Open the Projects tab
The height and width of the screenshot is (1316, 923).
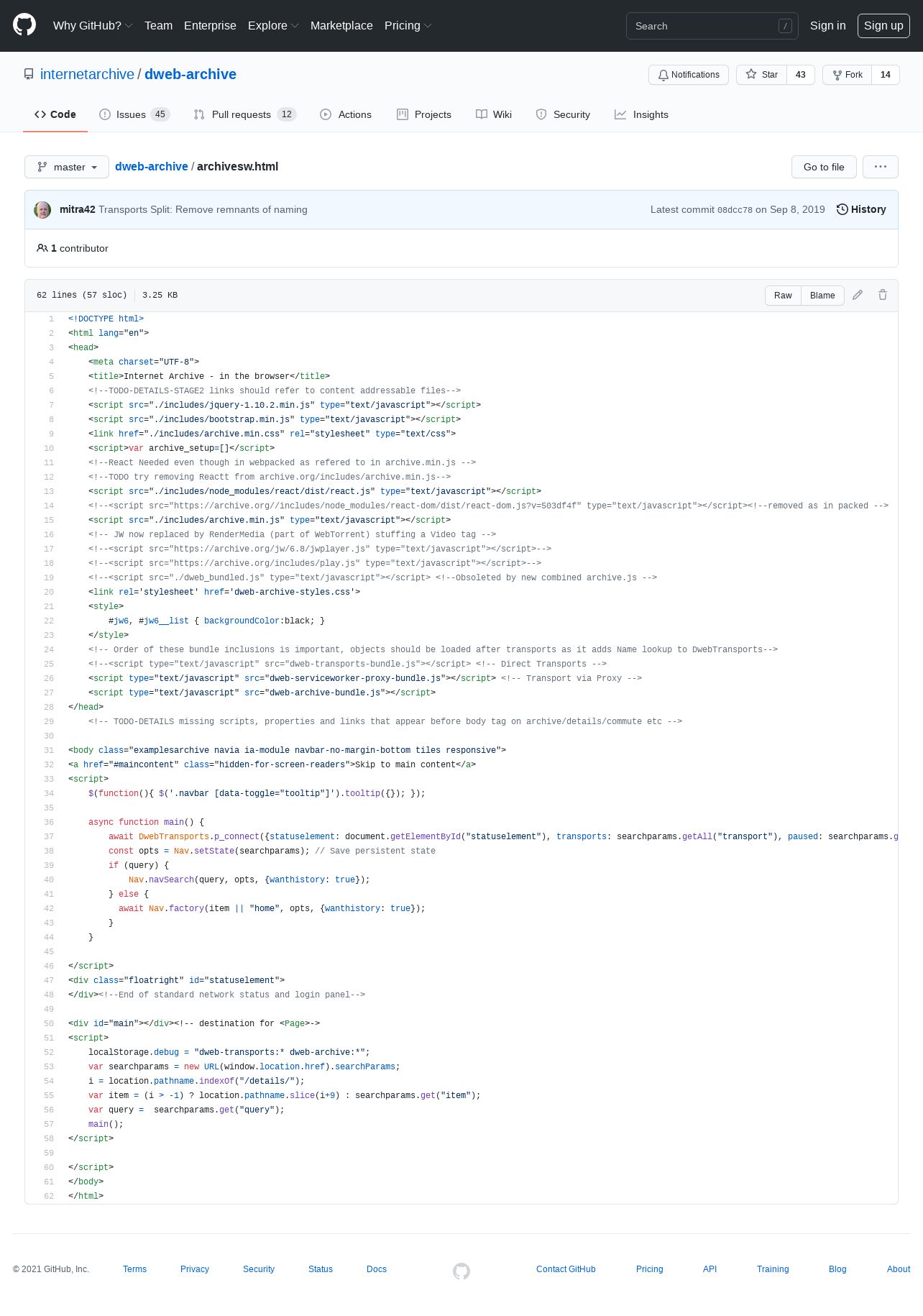pyautogui.click(x=424, y=114)
